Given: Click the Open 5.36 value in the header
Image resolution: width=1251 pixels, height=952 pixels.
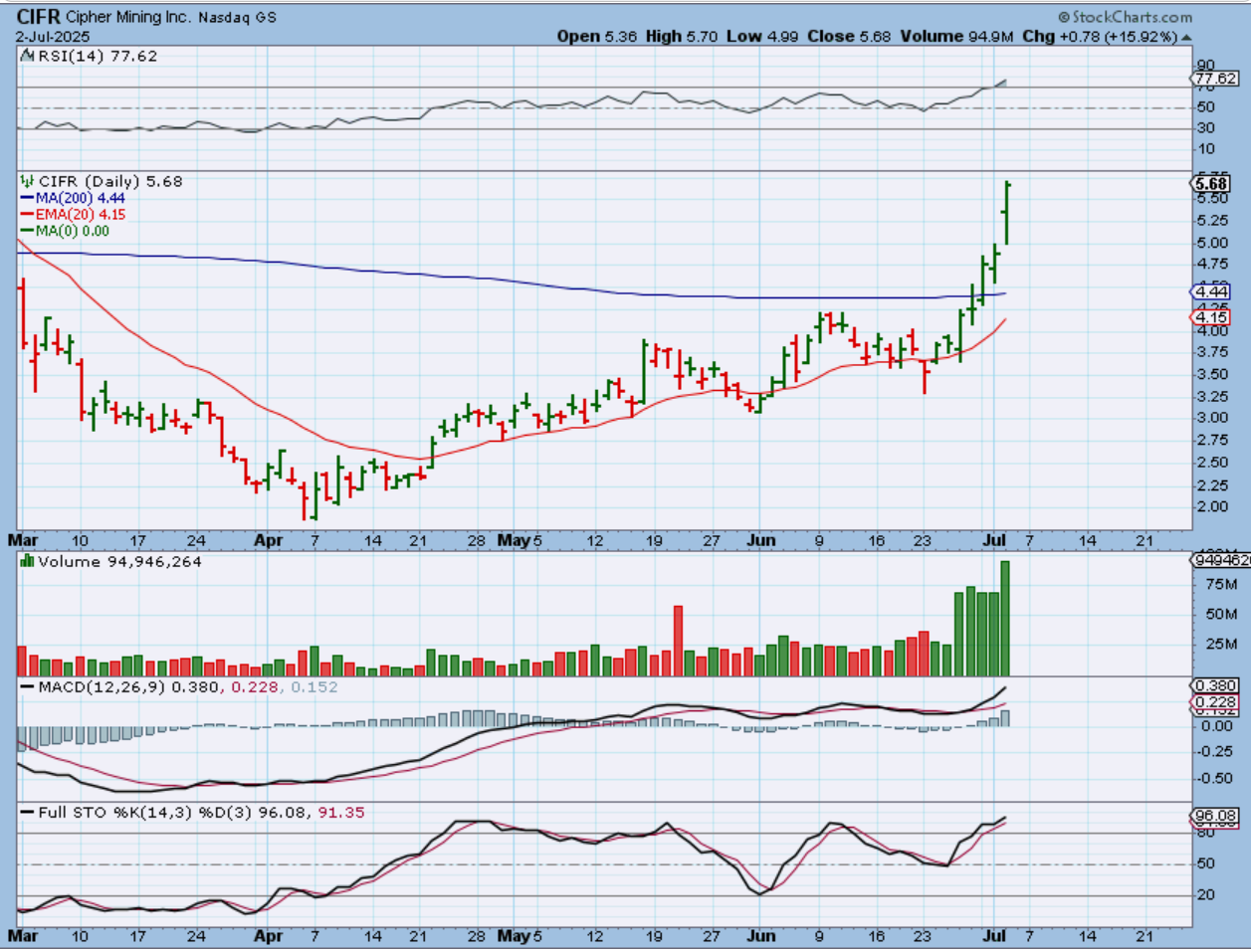Looking at the screenshot, I should pos(598,37).
